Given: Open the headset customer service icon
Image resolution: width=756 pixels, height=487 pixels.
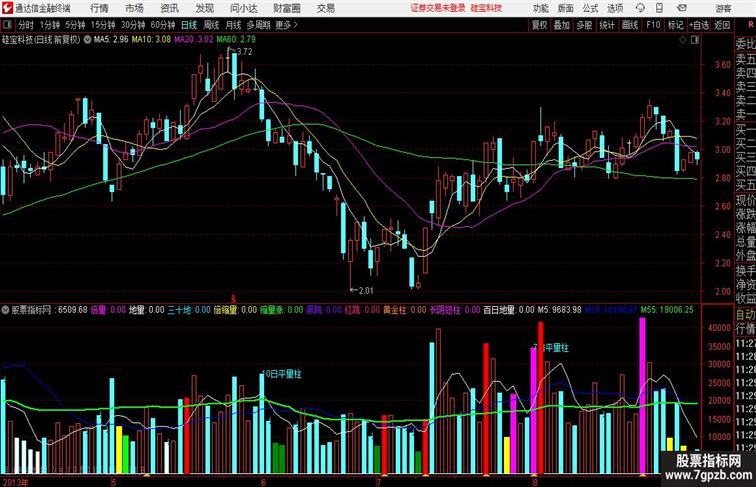Looking at the screenshot, I should [640, 8].
